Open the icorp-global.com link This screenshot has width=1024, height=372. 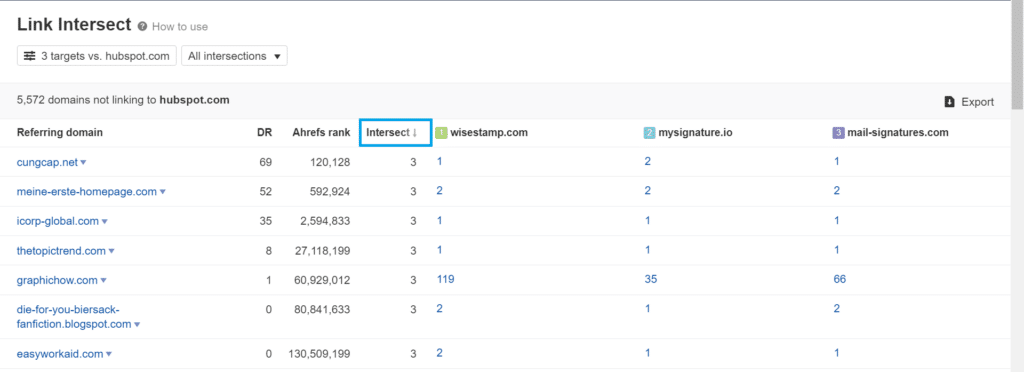(x=57, y=221)
